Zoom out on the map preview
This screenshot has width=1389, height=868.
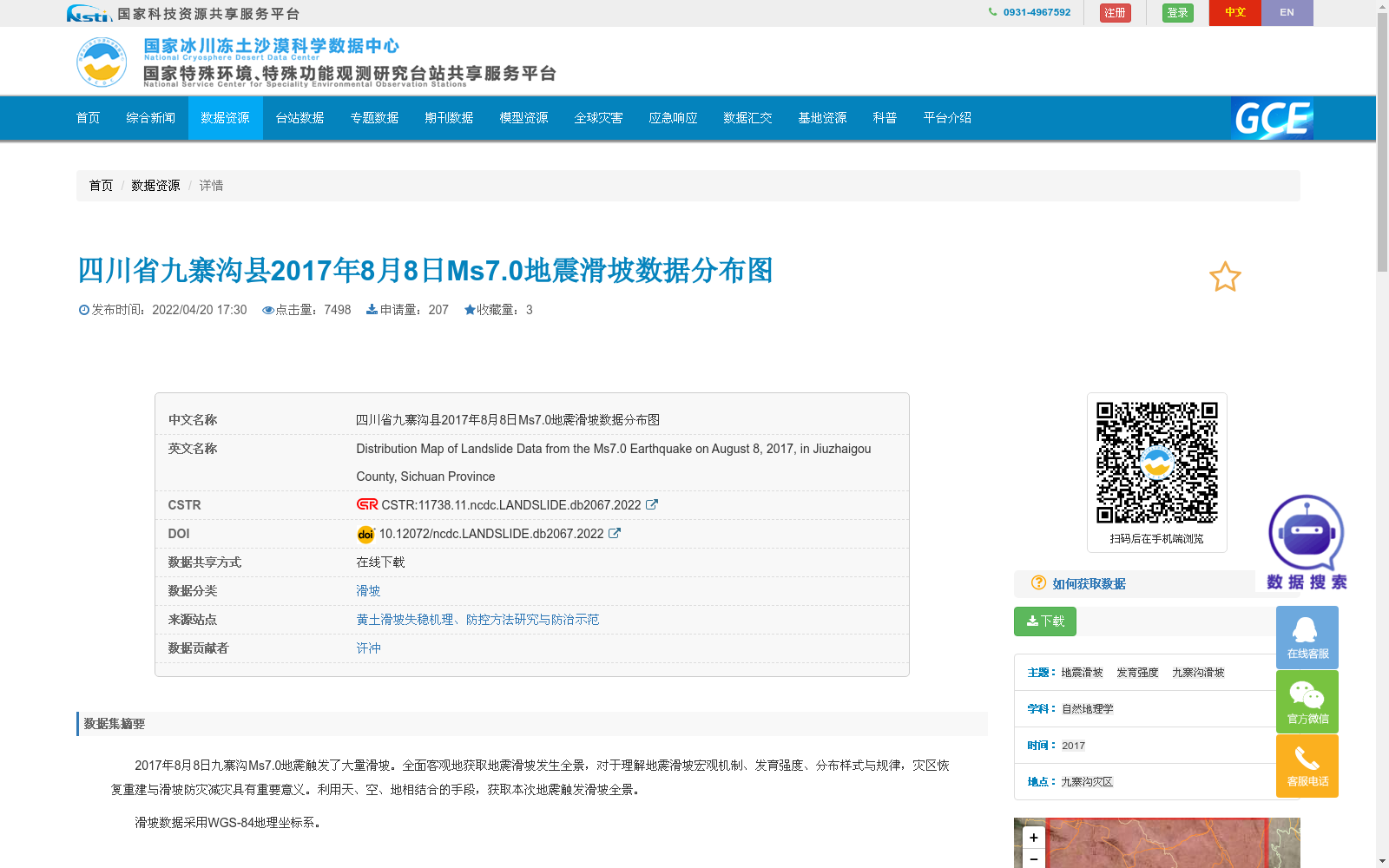(1034, 858)
